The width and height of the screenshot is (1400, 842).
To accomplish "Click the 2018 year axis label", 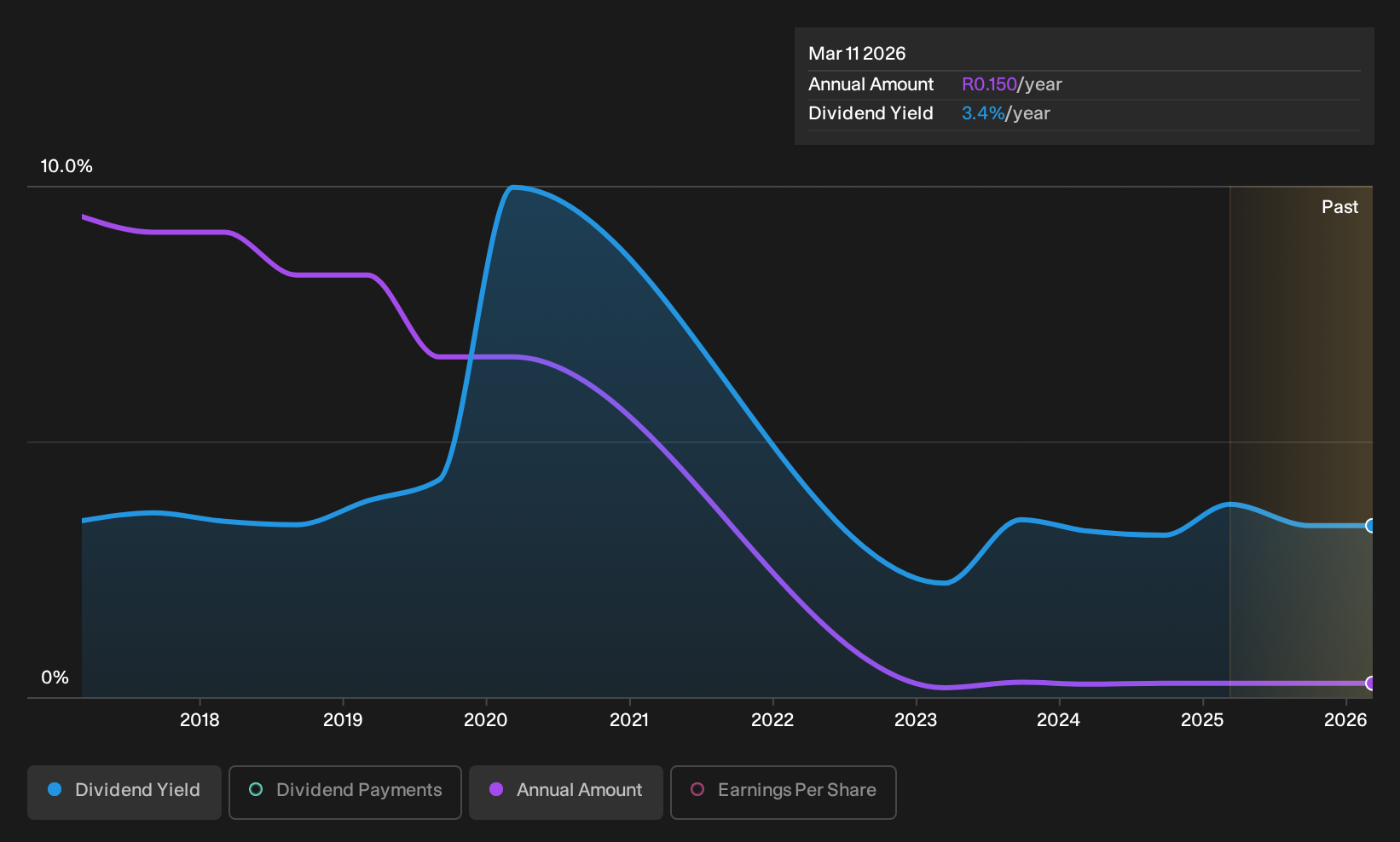I will (200, 720).
